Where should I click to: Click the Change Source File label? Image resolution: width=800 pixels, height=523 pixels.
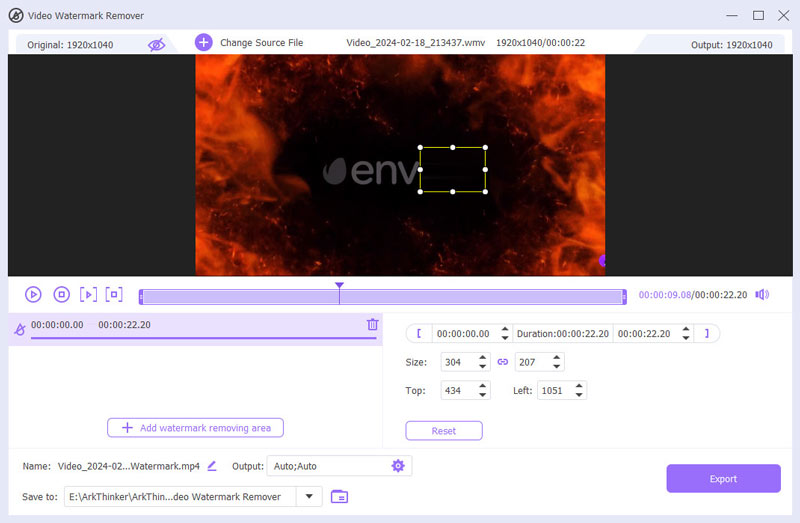tap(261, 43)
